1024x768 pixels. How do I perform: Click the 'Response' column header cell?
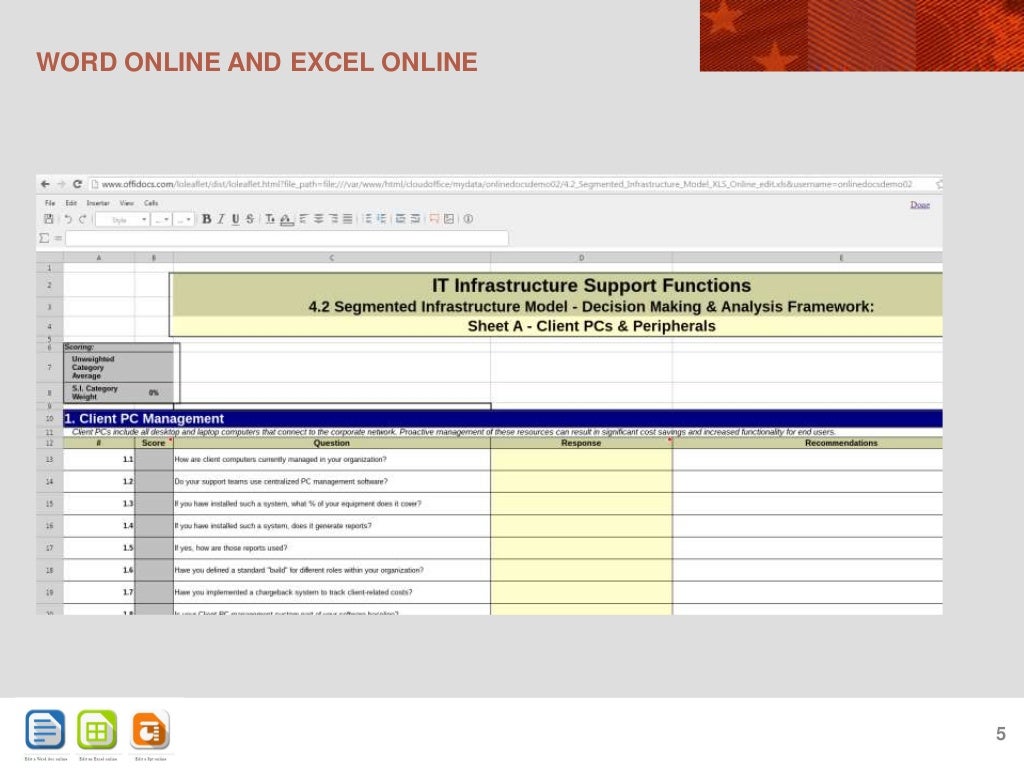581,443
